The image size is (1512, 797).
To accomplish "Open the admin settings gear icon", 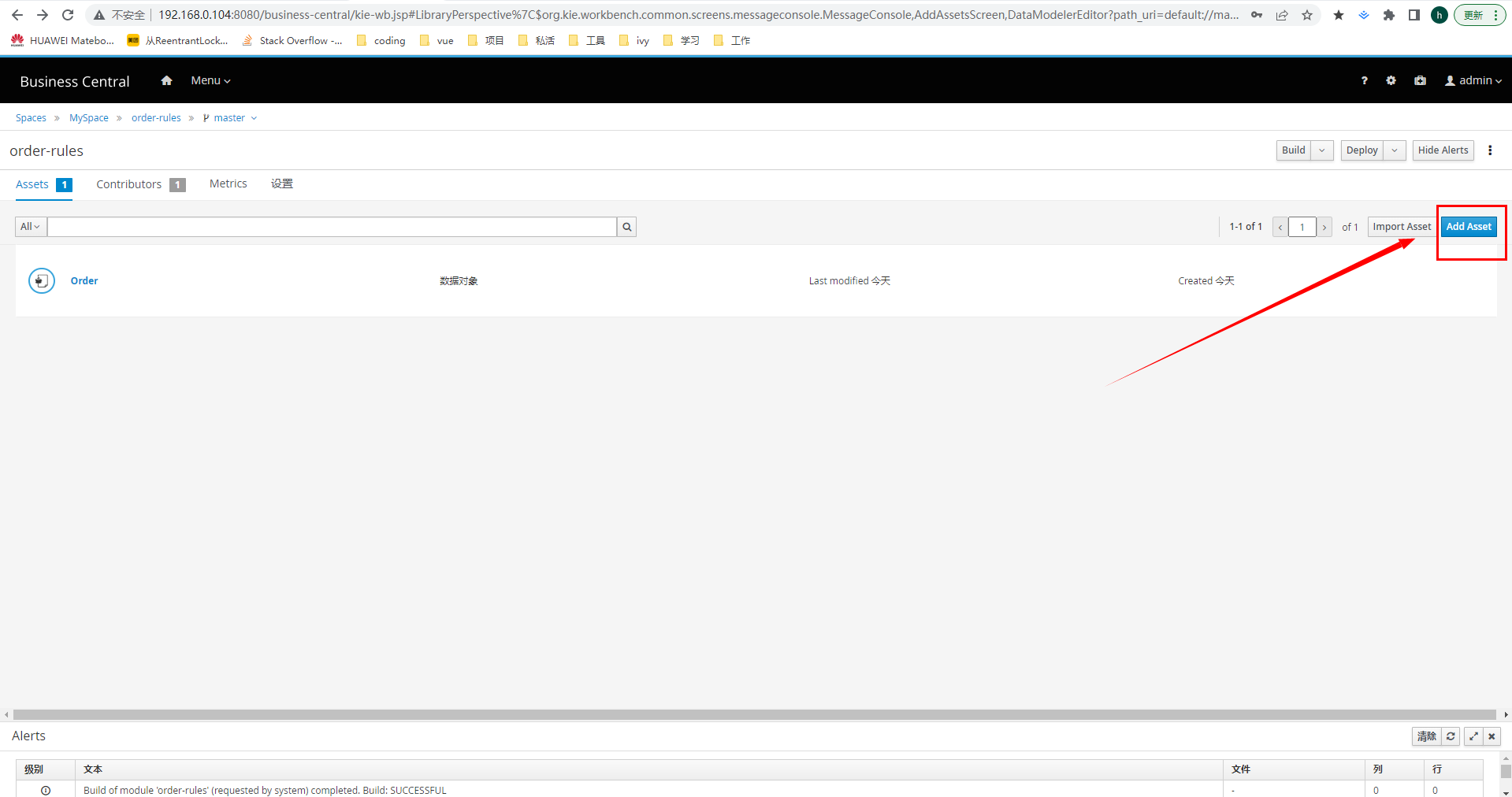I will 1391,80.
